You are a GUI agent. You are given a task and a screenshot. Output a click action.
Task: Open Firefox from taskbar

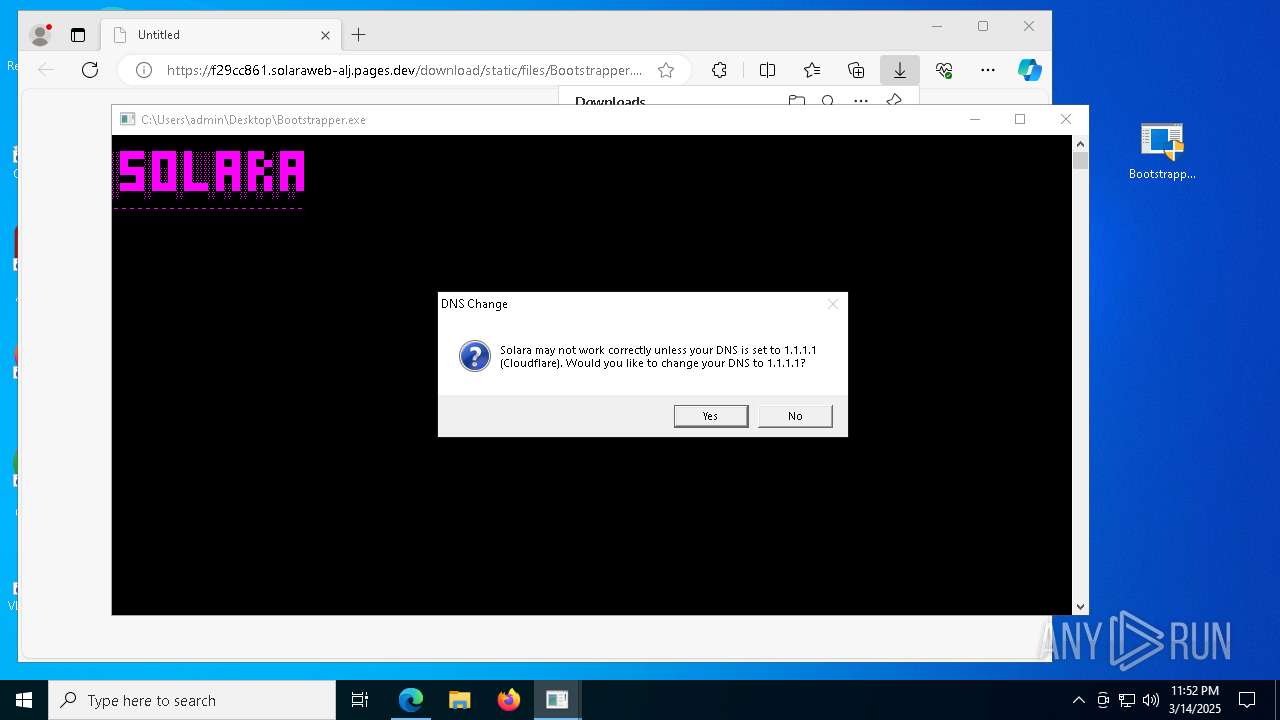pos(509,700)
